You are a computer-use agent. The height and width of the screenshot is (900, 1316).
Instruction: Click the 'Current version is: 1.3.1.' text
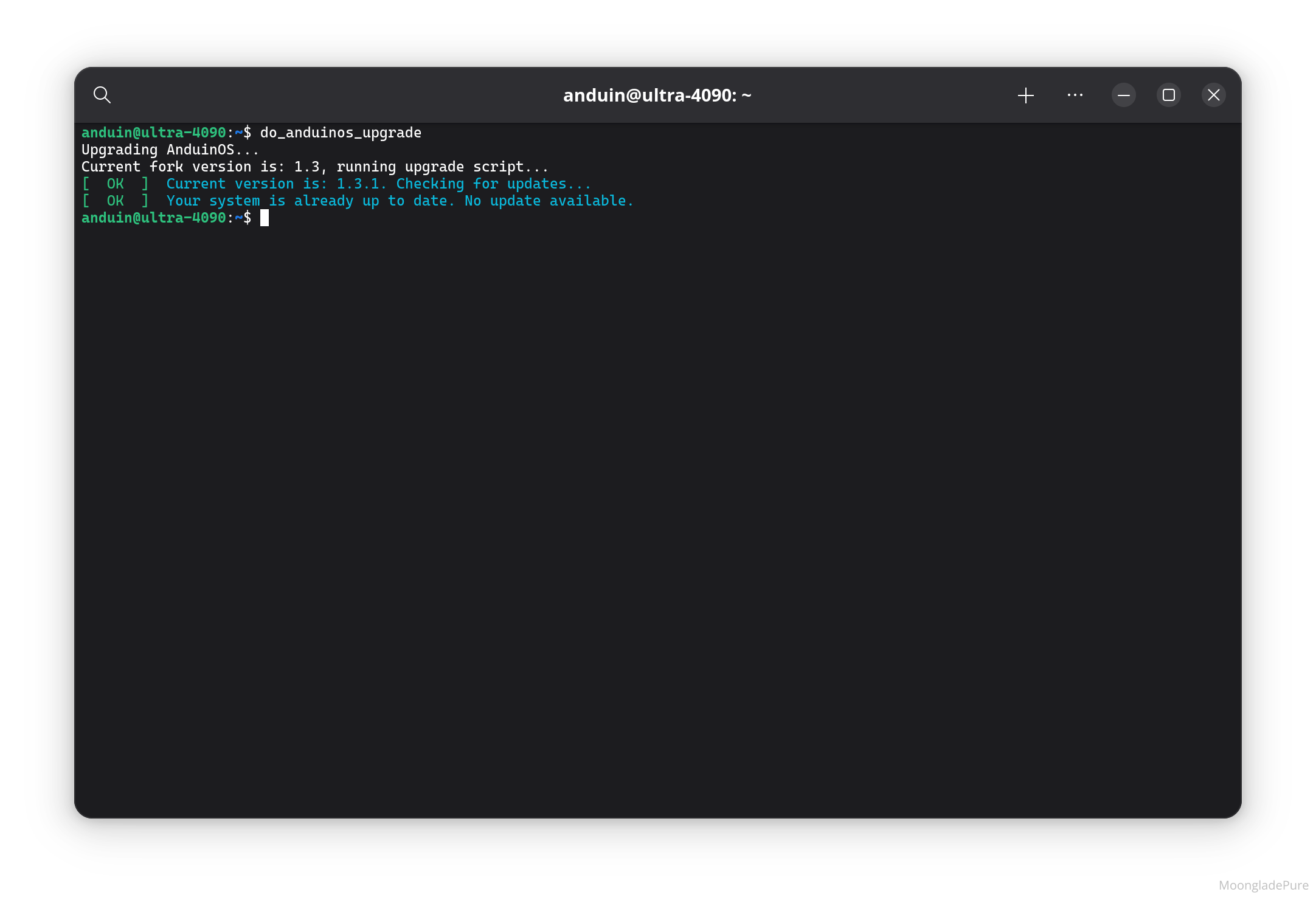click(x=276, y=184)
